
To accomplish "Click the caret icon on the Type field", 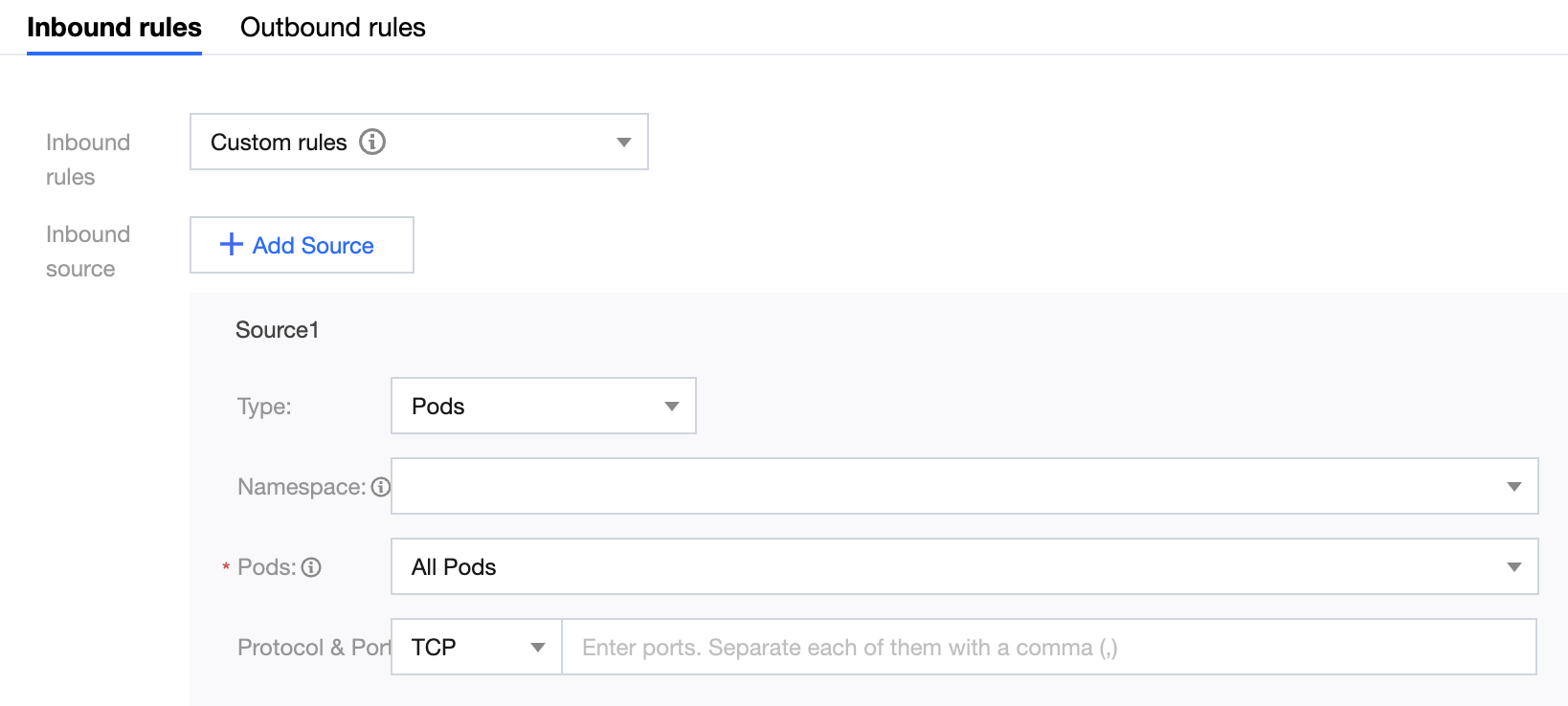I will click(672, 407).
